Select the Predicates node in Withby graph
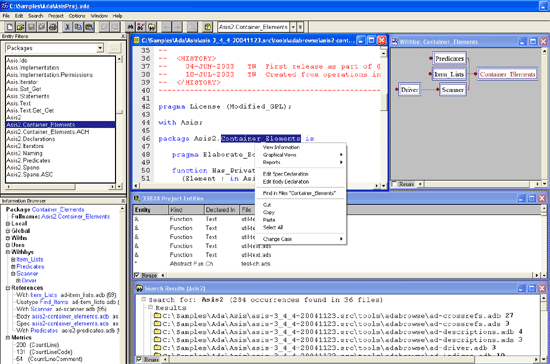This screenshot has width=550, height=364. point(449,59)
